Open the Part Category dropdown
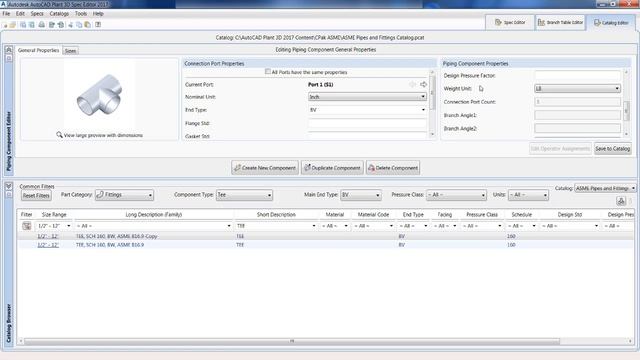 [124, 195]
